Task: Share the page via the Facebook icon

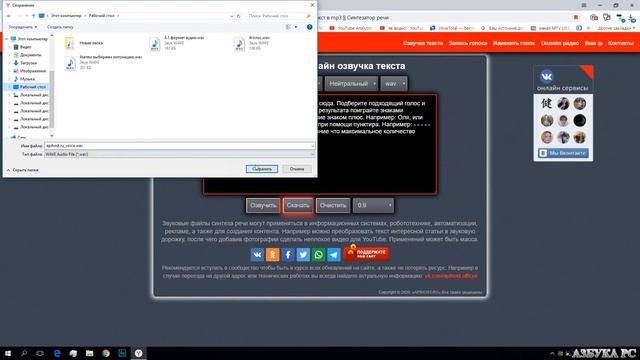Action: click(288, 255)
